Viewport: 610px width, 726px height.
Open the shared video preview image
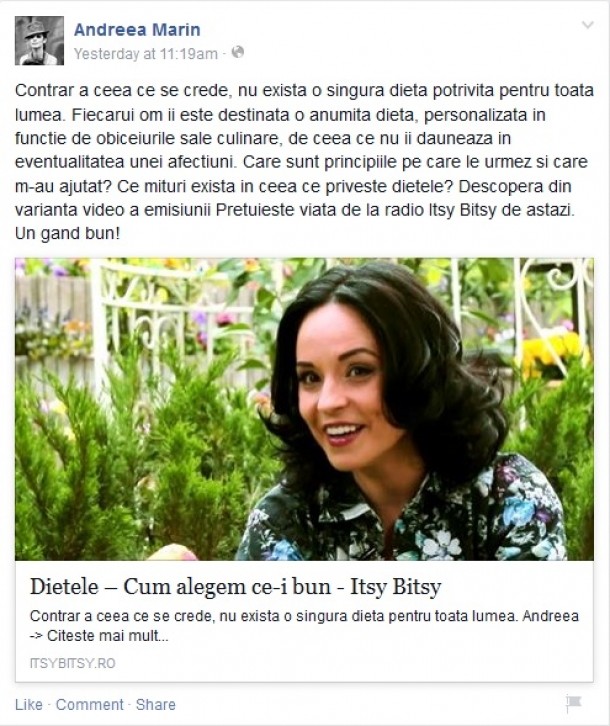coord(304,409)
